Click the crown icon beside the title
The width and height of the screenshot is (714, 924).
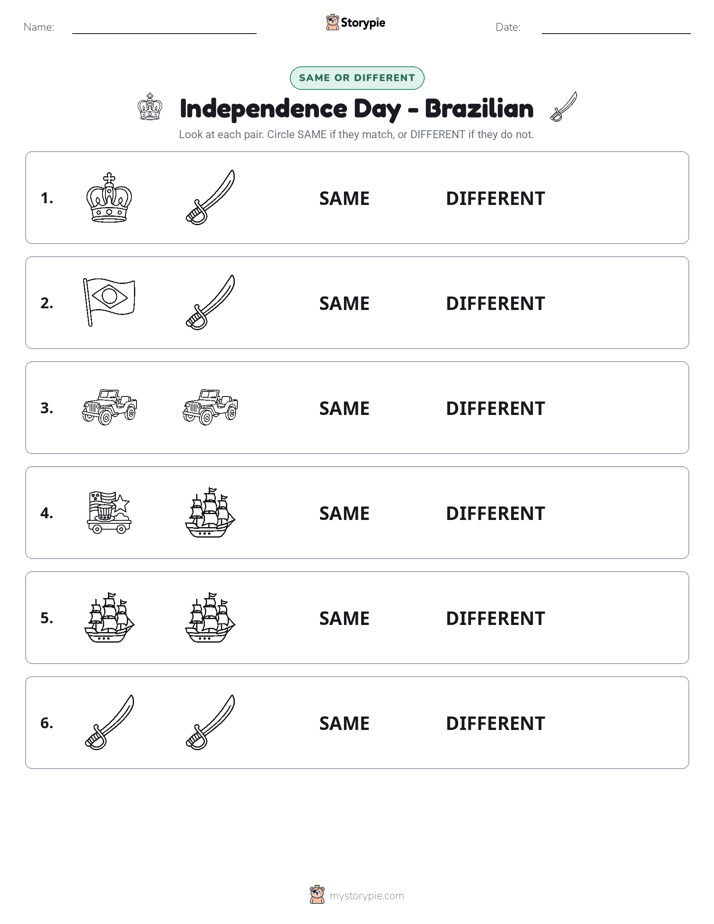point(150,107)
